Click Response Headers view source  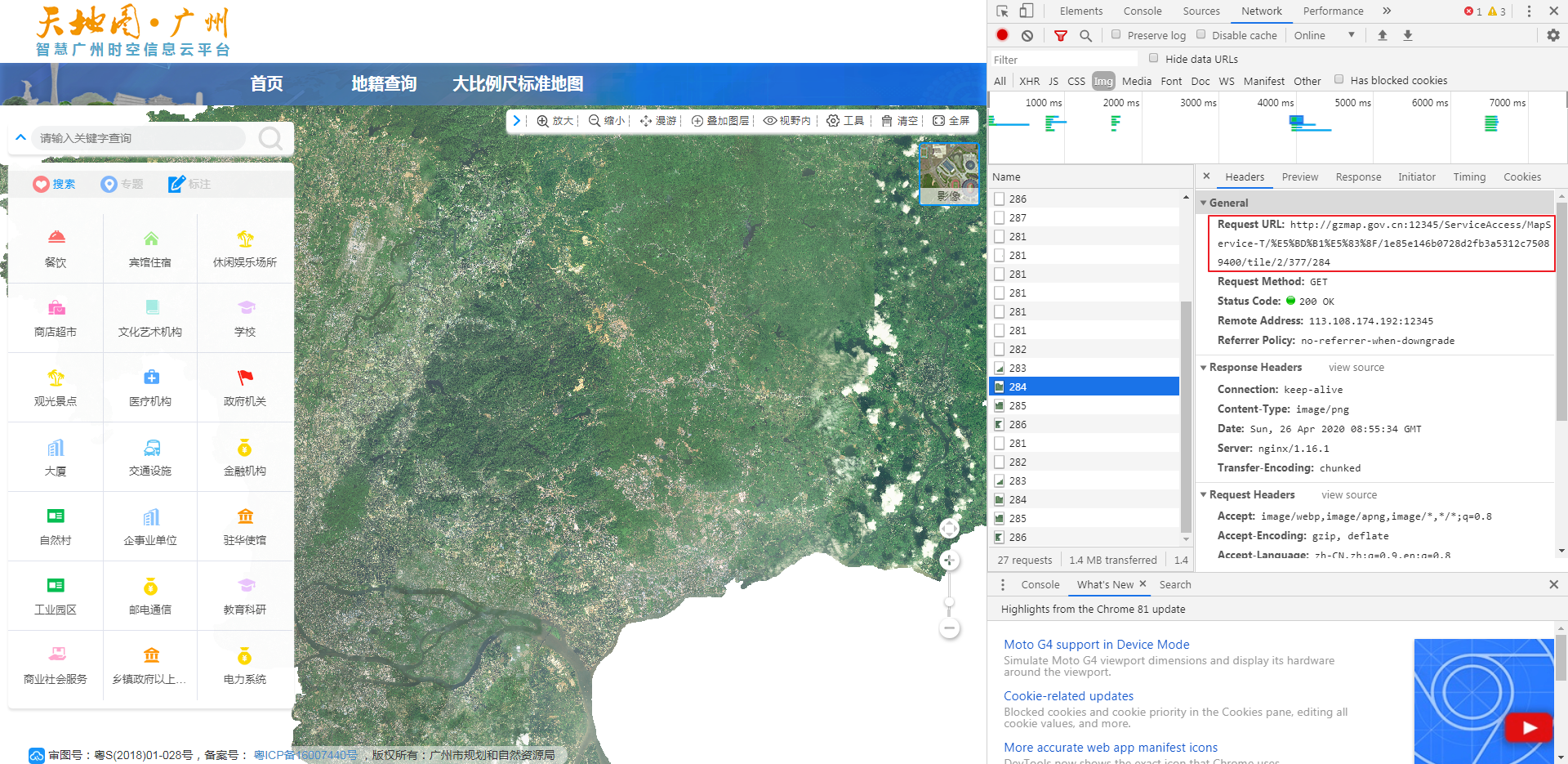point(1356,368)
